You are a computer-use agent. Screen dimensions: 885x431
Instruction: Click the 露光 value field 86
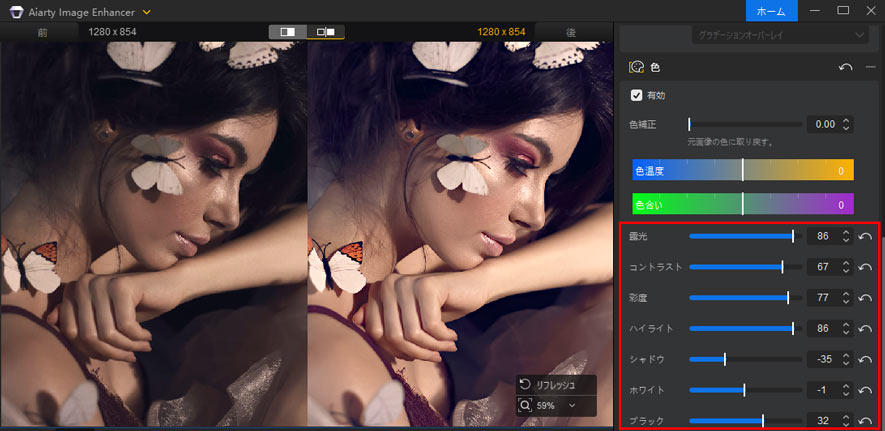tap(823, 236)
